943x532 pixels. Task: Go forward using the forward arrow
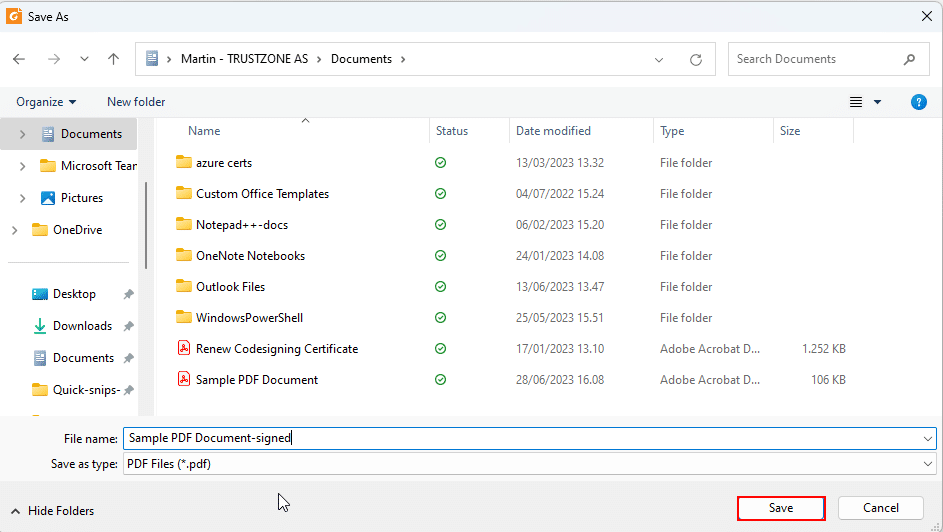point(54,59)
